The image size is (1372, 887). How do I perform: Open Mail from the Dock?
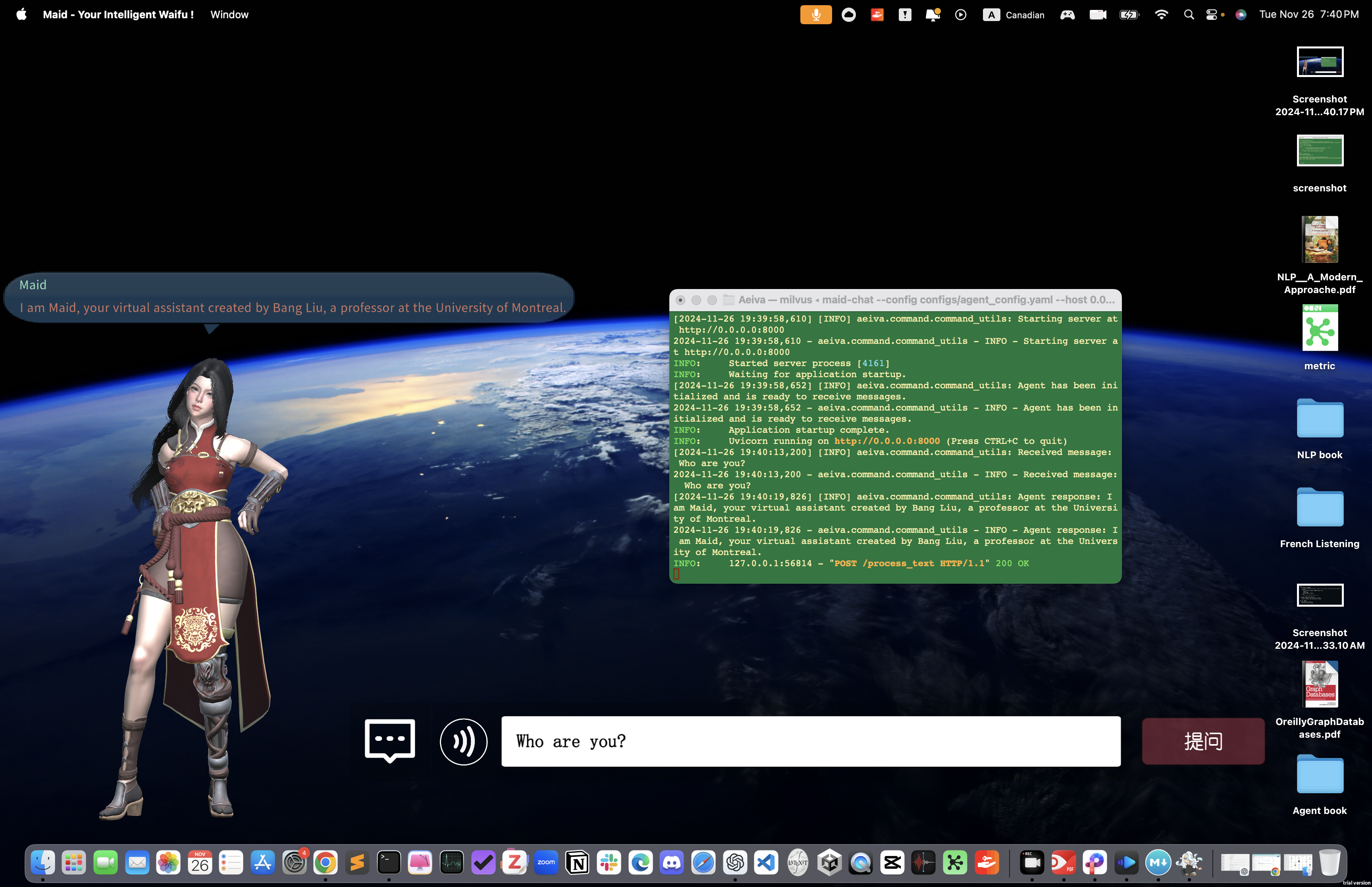coord(137,862)
